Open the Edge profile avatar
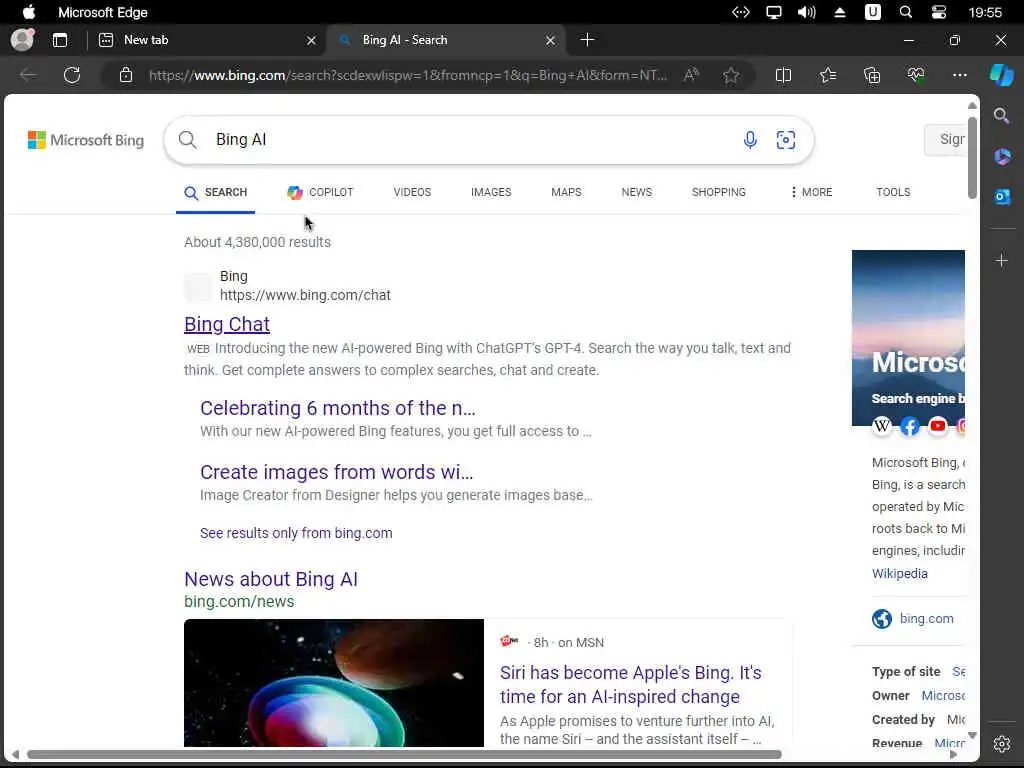Viewport: 1024px width, 768px height. [22, 40]
